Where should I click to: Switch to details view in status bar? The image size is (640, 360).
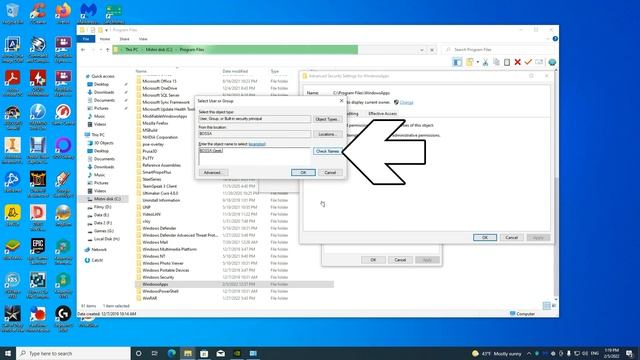(547, 306)
